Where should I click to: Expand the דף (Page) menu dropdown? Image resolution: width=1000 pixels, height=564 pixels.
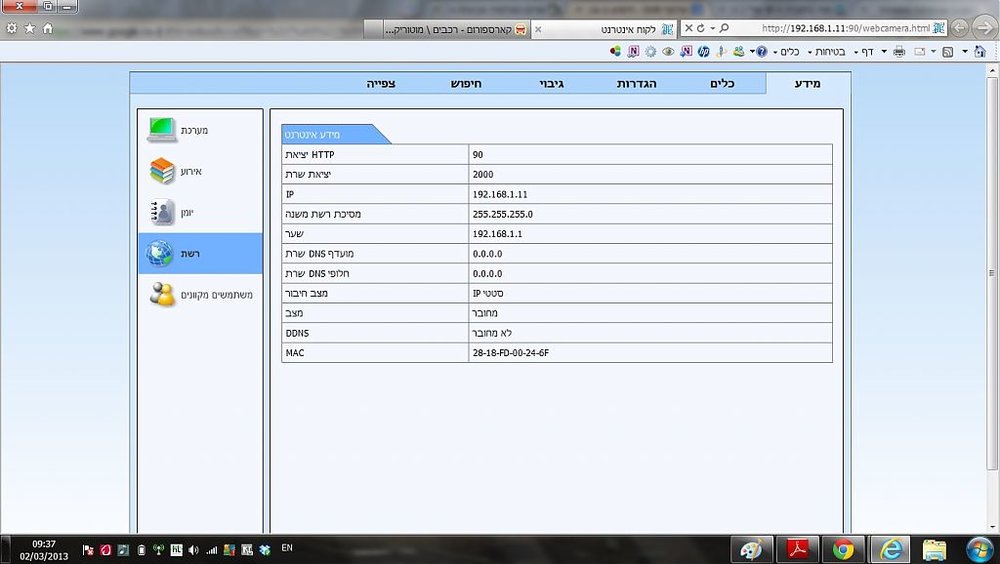click(x=864, y=52)
